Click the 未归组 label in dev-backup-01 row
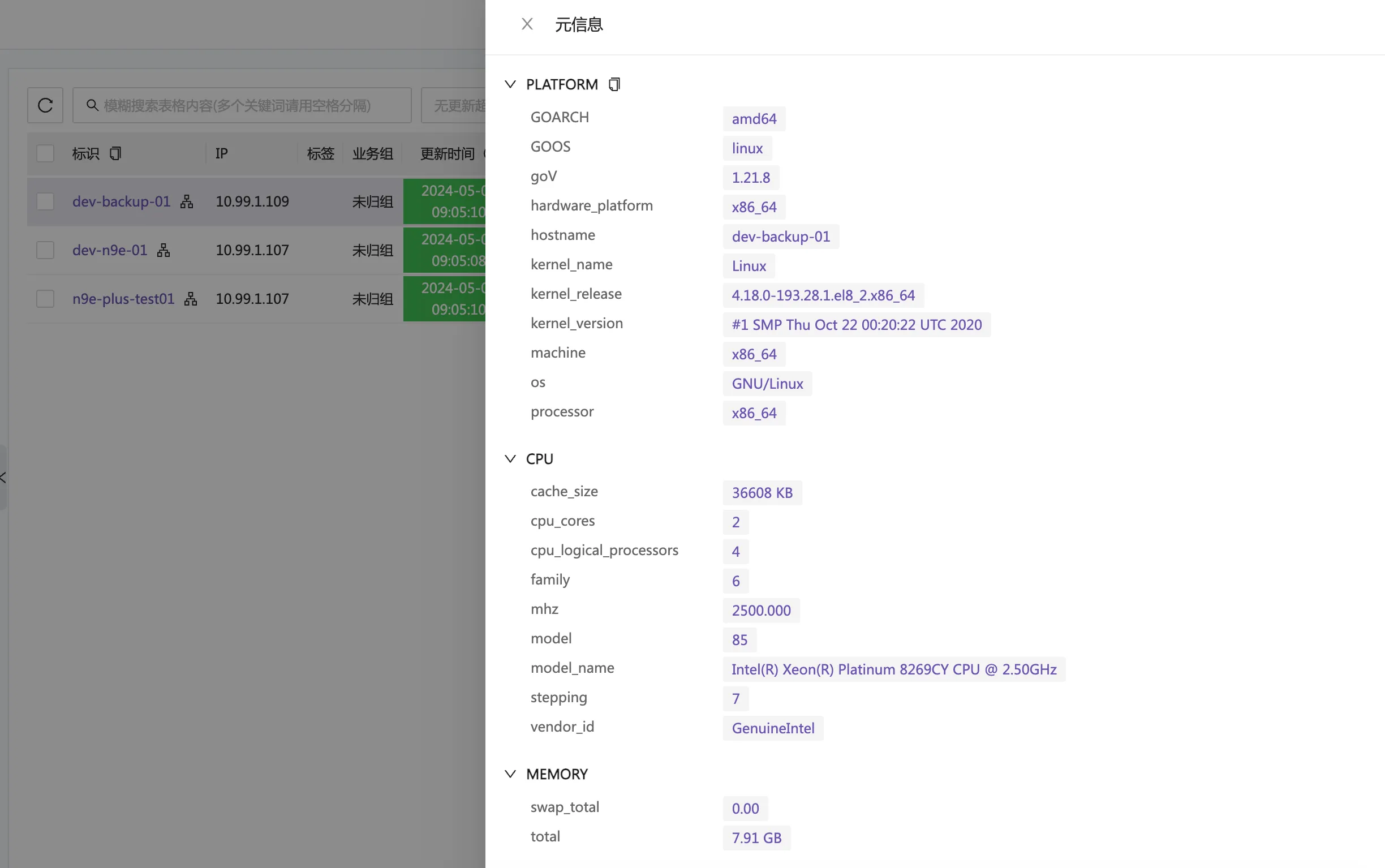This screenshot has height=868, width=1385. (x=373, y=201)
